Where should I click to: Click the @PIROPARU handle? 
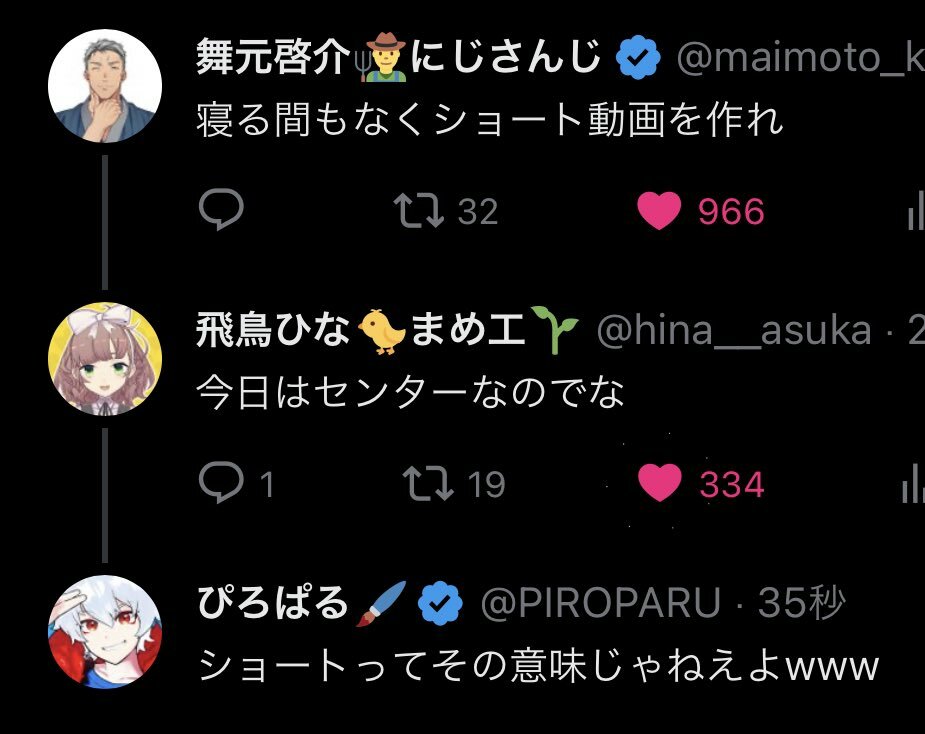pos(601,603)
